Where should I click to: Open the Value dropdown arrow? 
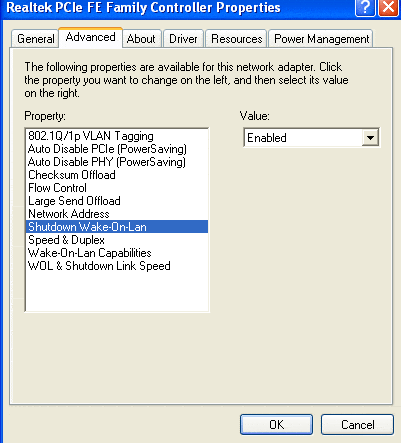tap(370, 138)
